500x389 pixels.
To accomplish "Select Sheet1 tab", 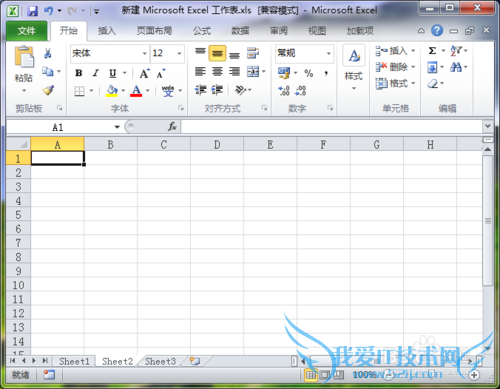I will pyautogui.click(x=74, y=361).
